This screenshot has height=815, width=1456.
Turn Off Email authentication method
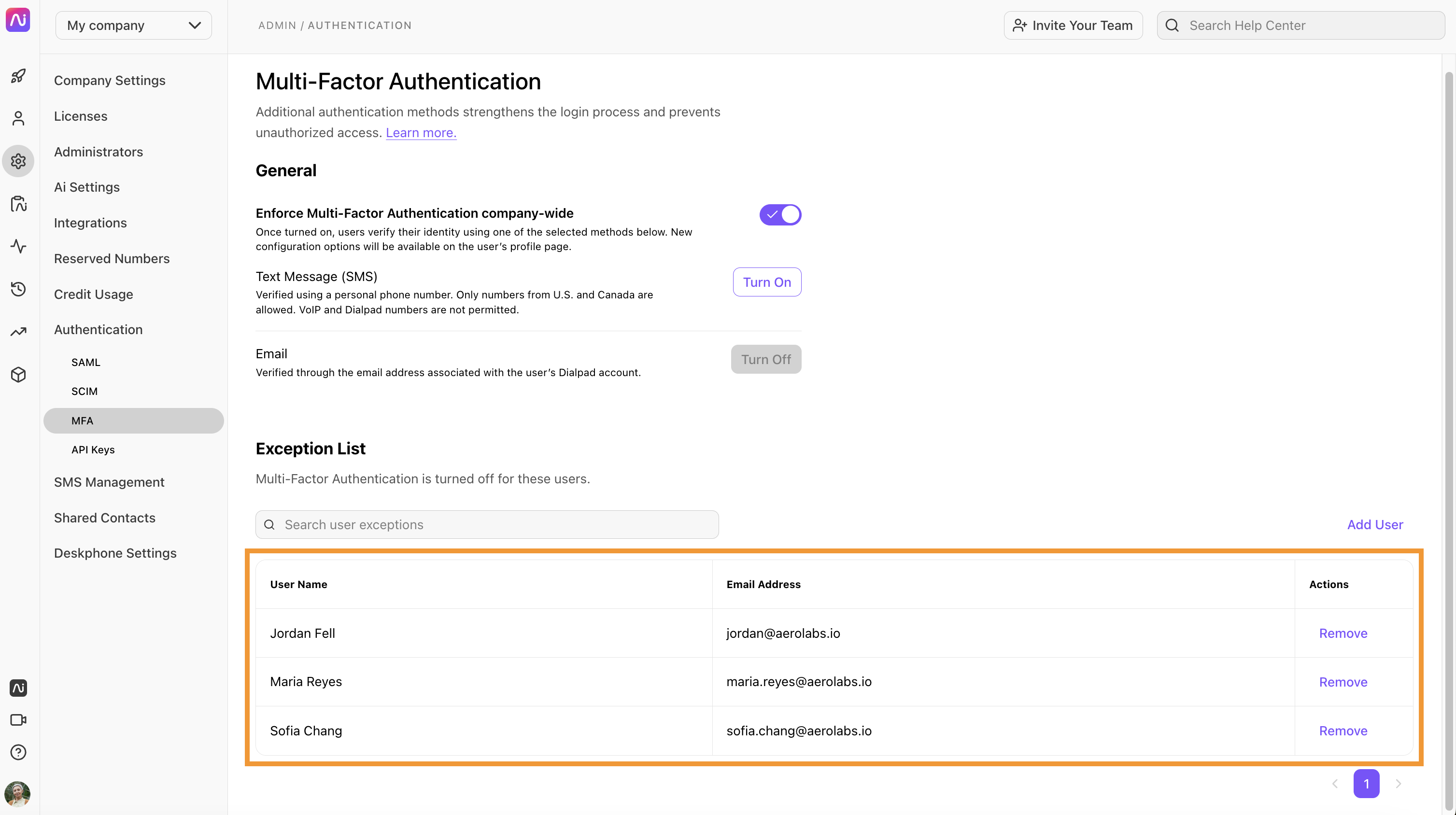pos(766,358)
